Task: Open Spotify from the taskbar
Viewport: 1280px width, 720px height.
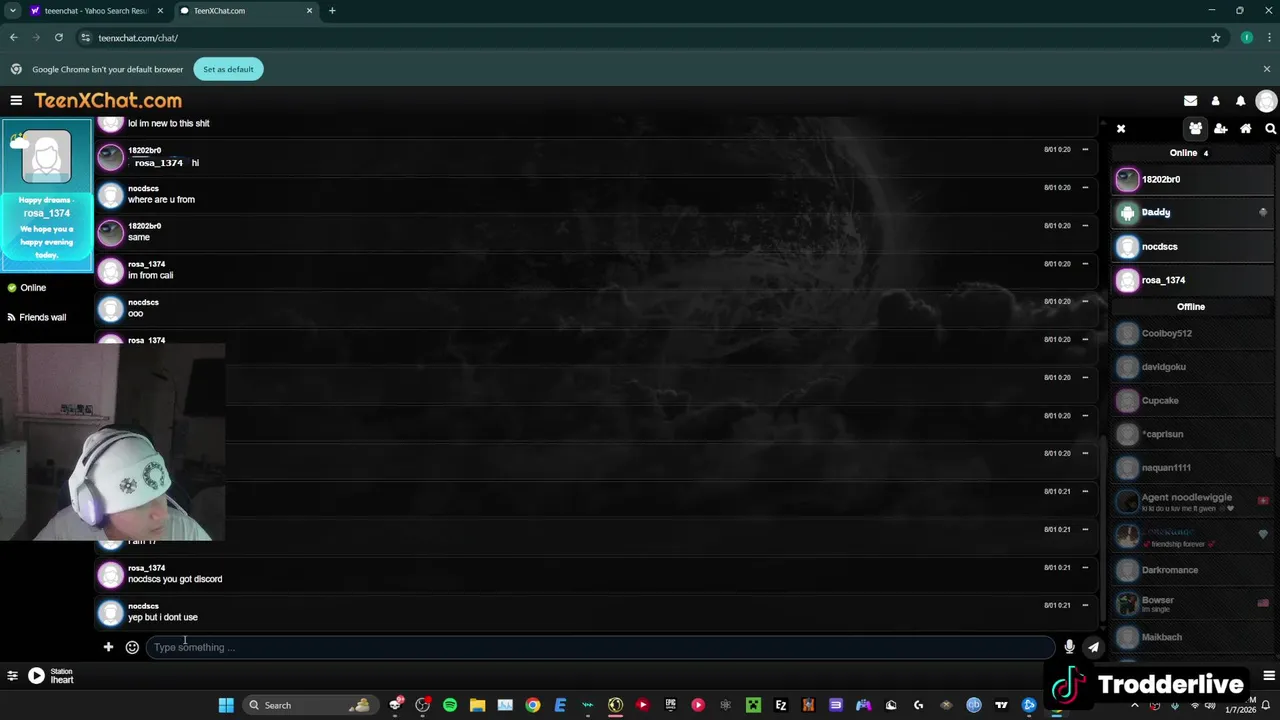Action: pyautogui.click(x=450, y=705)
